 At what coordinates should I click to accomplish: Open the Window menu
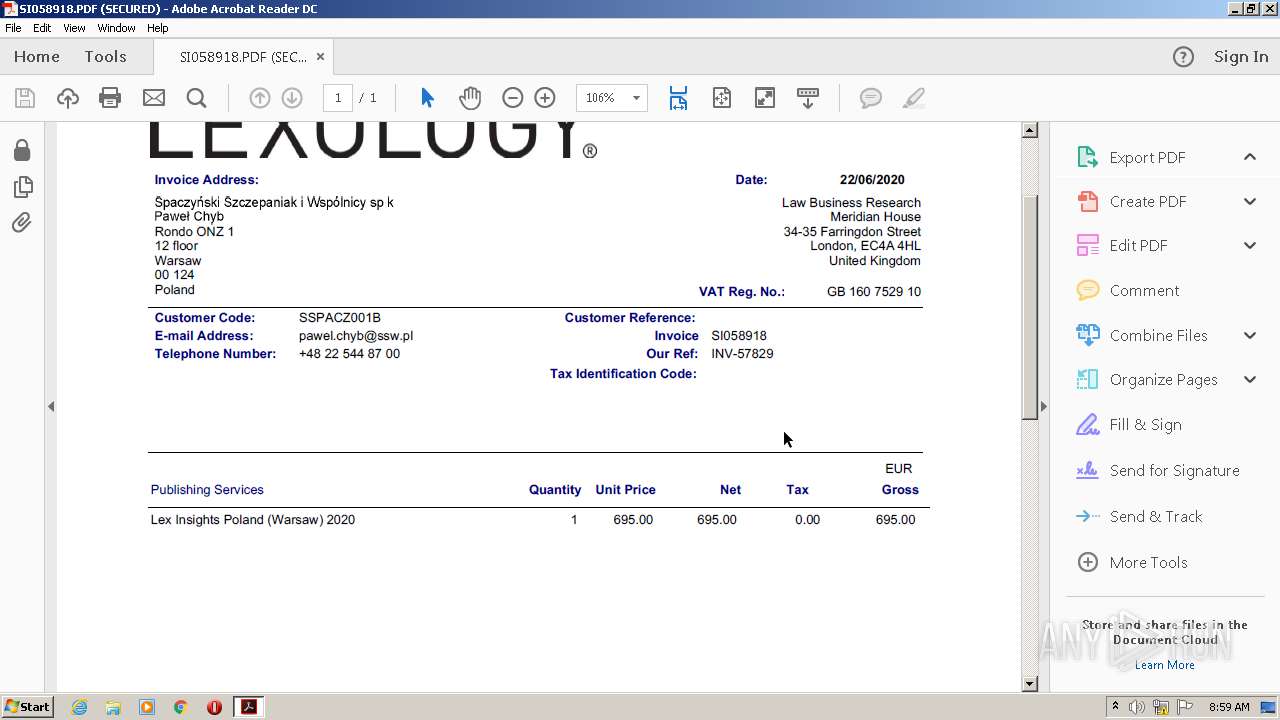(116, 28)
